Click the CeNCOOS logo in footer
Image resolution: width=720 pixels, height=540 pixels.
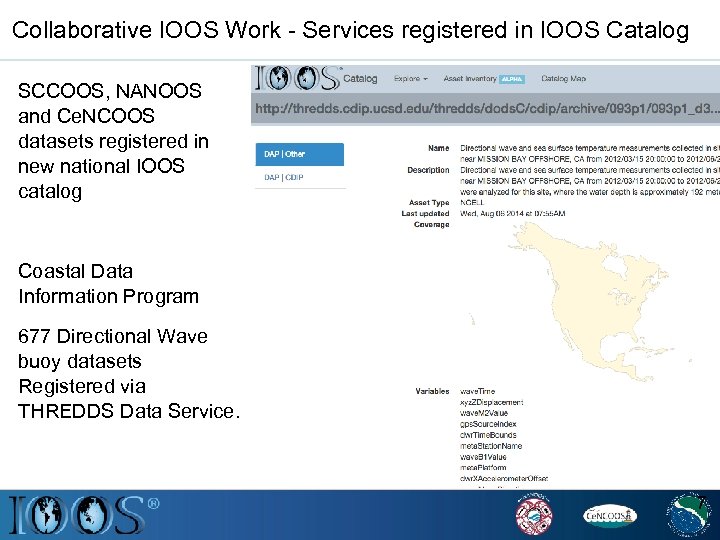click(610, 516)
